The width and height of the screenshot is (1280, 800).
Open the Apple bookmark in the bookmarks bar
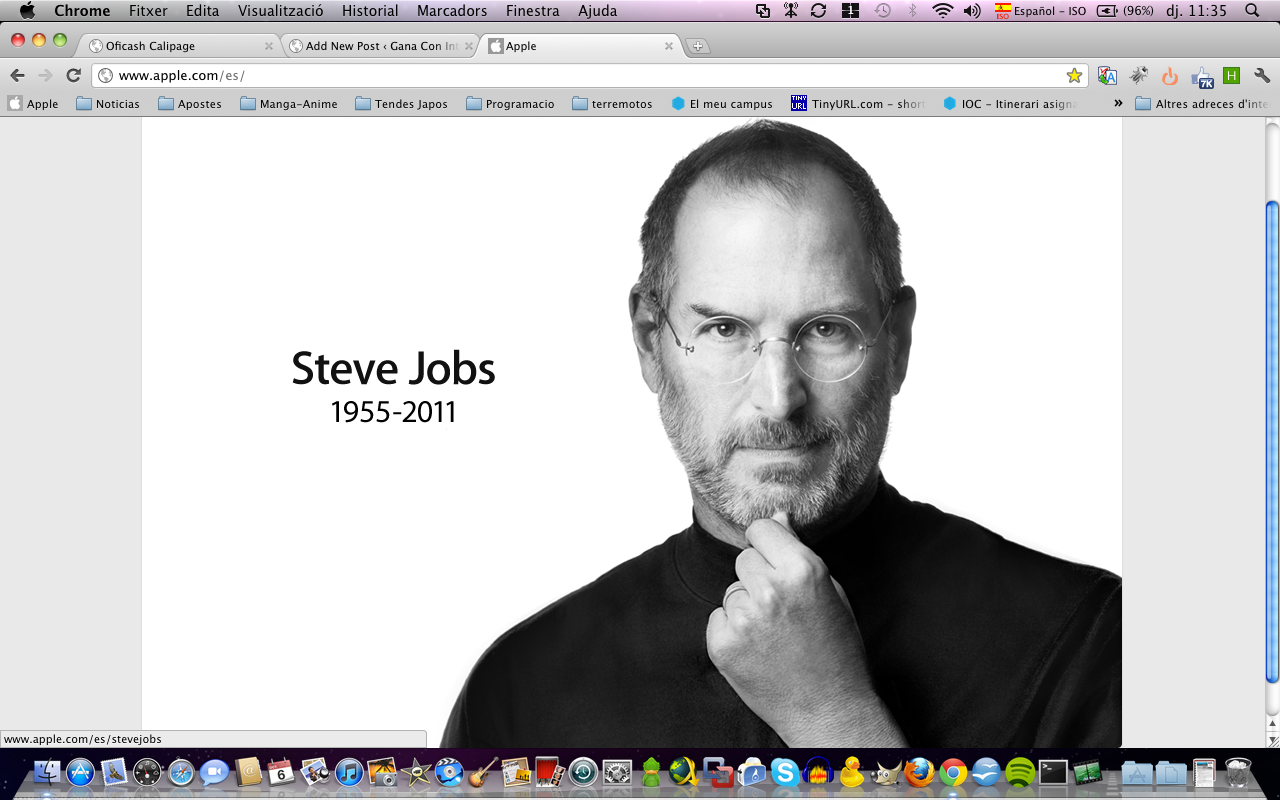tap(33, 104)
